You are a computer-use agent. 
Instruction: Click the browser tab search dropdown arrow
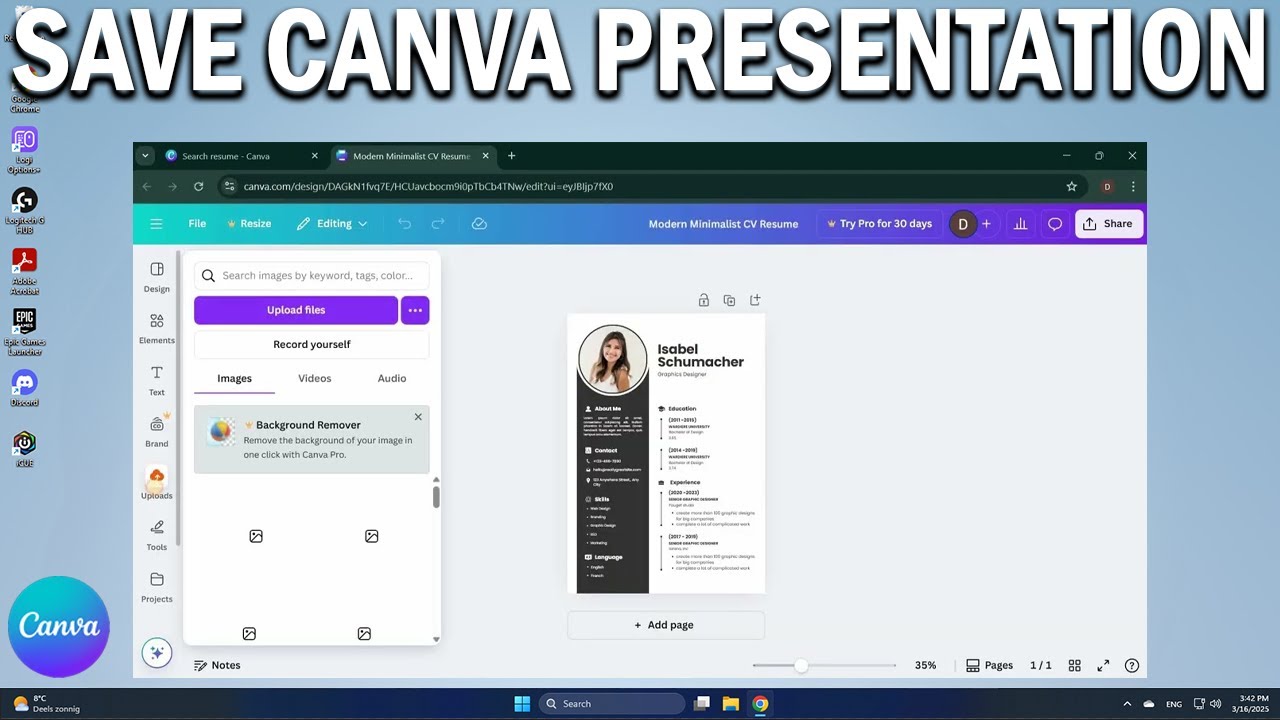[146, 156]
